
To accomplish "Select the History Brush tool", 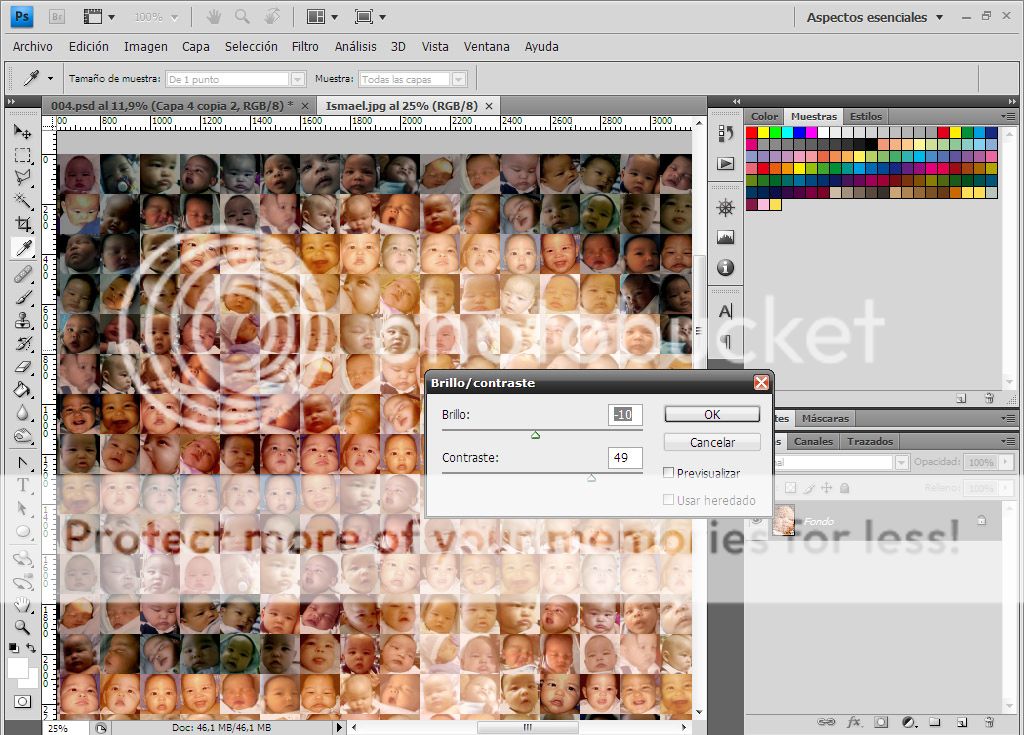I will pos(23,344).
